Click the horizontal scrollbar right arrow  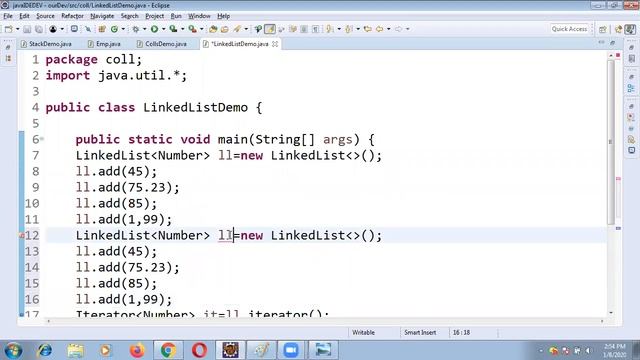coord(602,321)
